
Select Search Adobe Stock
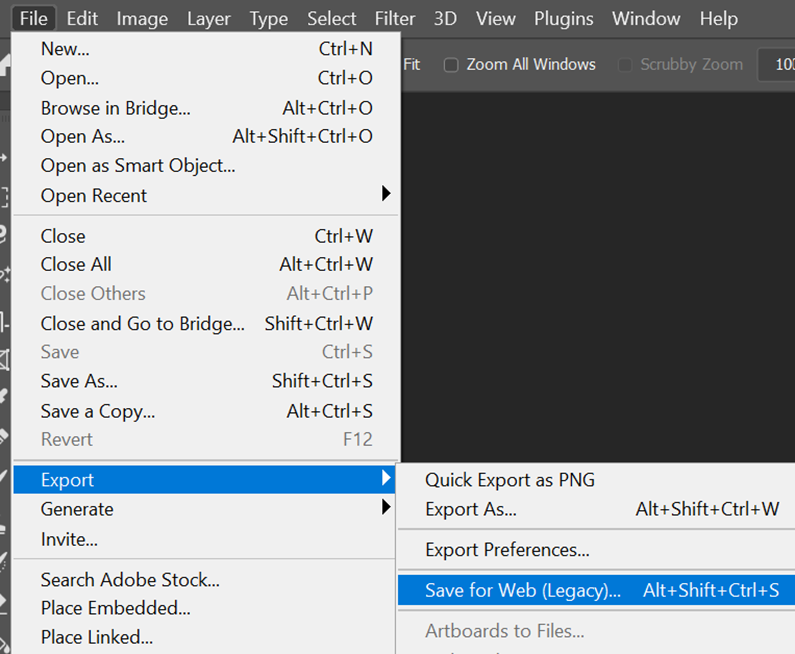[x=130, y=580]
